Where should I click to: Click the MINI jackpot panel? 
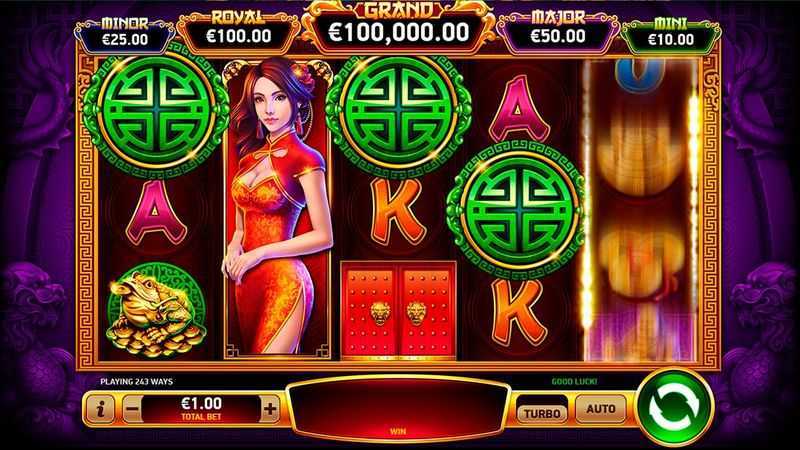(671, 35)
